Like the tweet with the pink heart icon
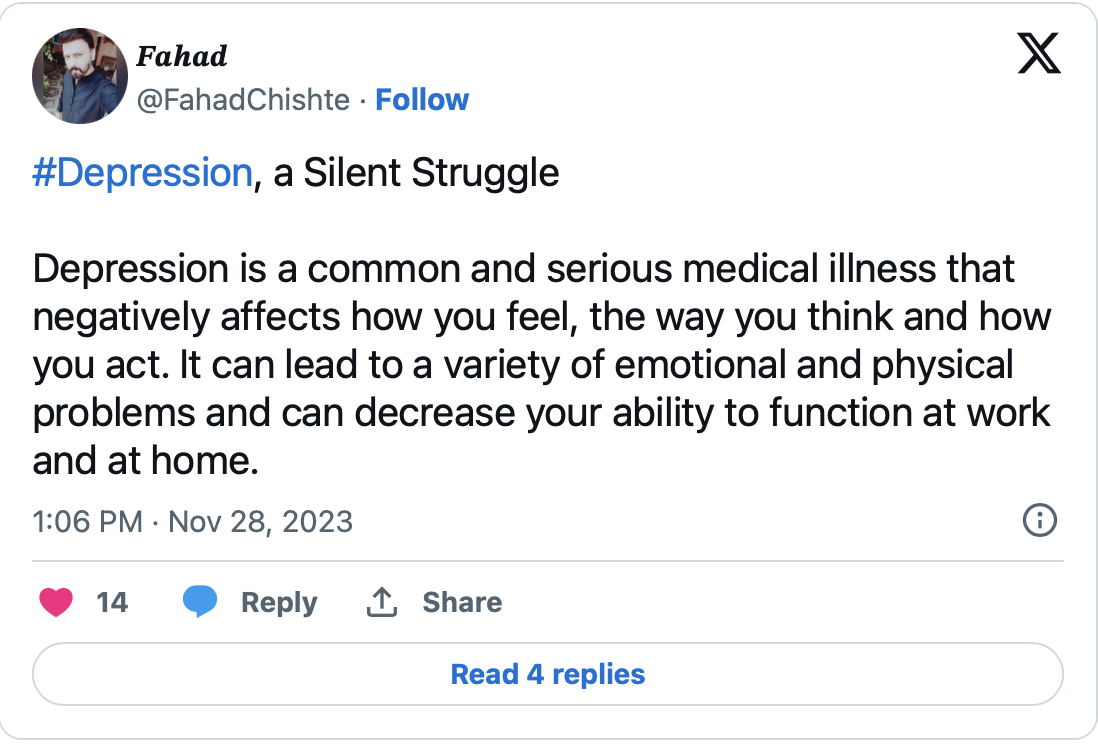 [x=56, y=602]
